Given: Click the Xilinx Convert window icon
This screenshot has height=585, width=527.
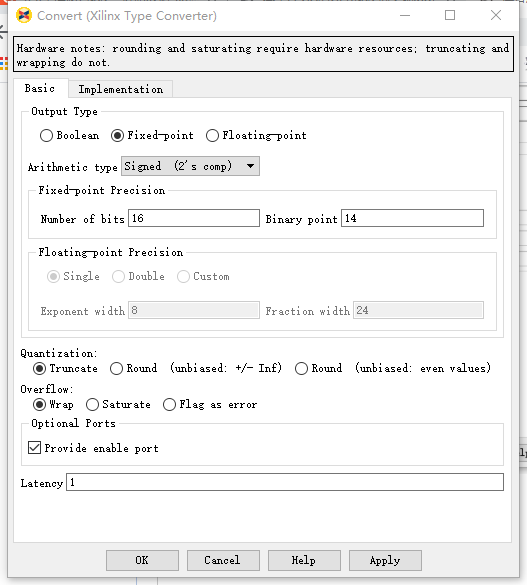Looking at the screenshot, I should 24,16.
